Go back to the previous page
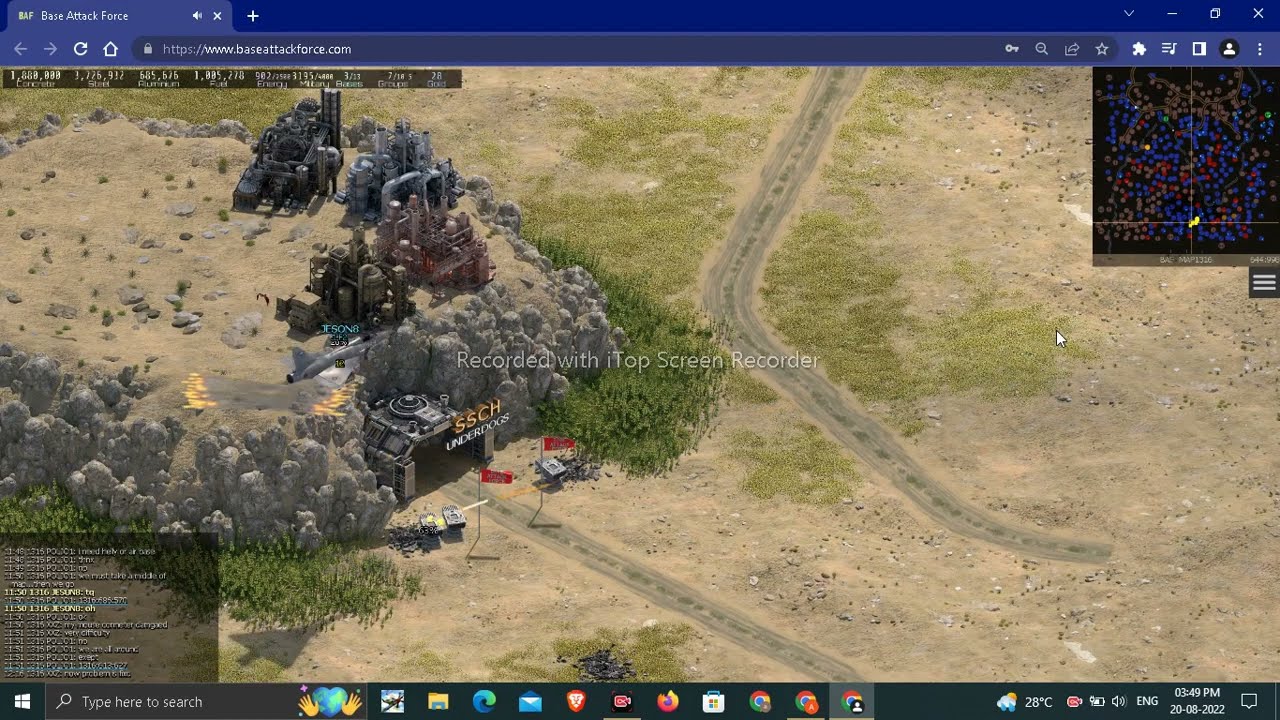This screenshot has width=1280, height=720. tap(21, 49)
